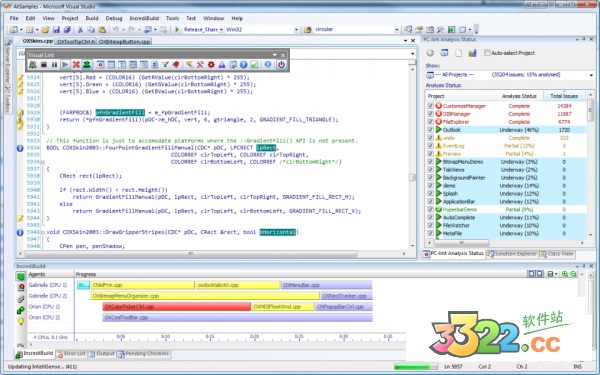Uncheck the FileExplorer project checkbox
Viewport: 600px width, 375px height.
[x=430, y=122]
